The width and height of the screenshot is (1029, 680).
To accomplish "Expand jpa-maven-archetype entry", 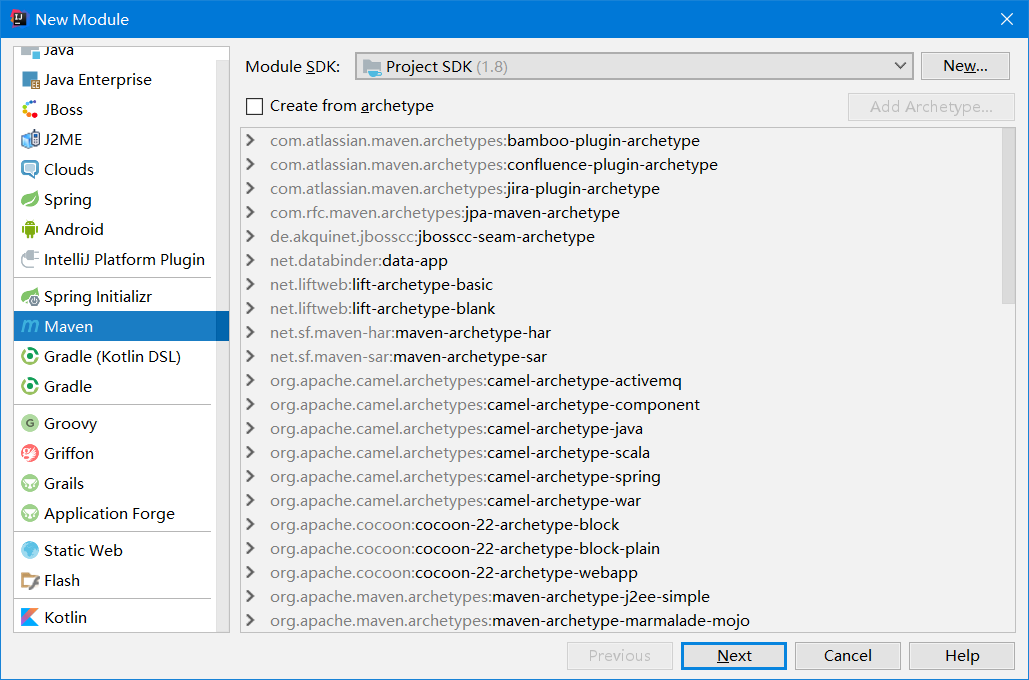I will [250, 213].
